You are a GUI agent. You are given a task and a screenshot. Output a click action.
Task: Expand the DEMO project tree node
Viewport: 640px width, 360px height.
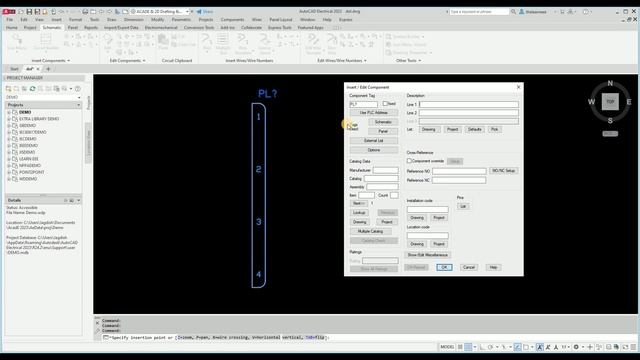click(9, 112)
